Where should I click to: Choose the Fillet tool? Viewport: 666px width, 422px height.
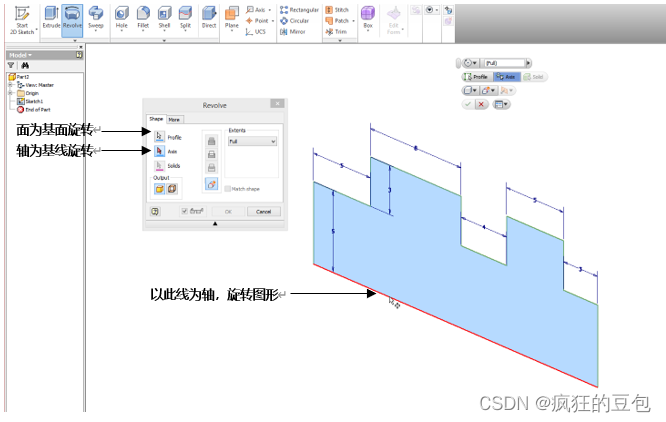click(143, 18)
